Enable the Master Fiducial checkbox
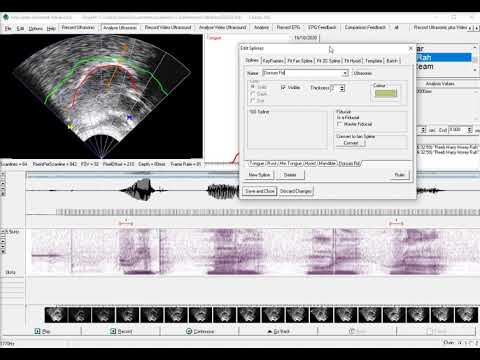The image size is (480, 360). [340, 124]
